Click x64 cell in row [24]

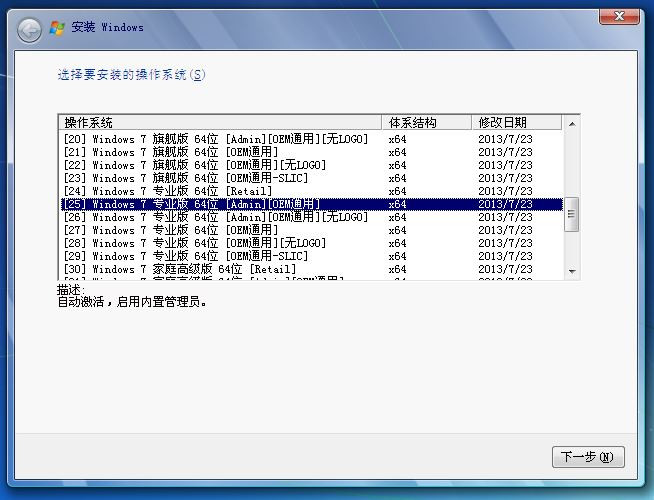(397, 191)
